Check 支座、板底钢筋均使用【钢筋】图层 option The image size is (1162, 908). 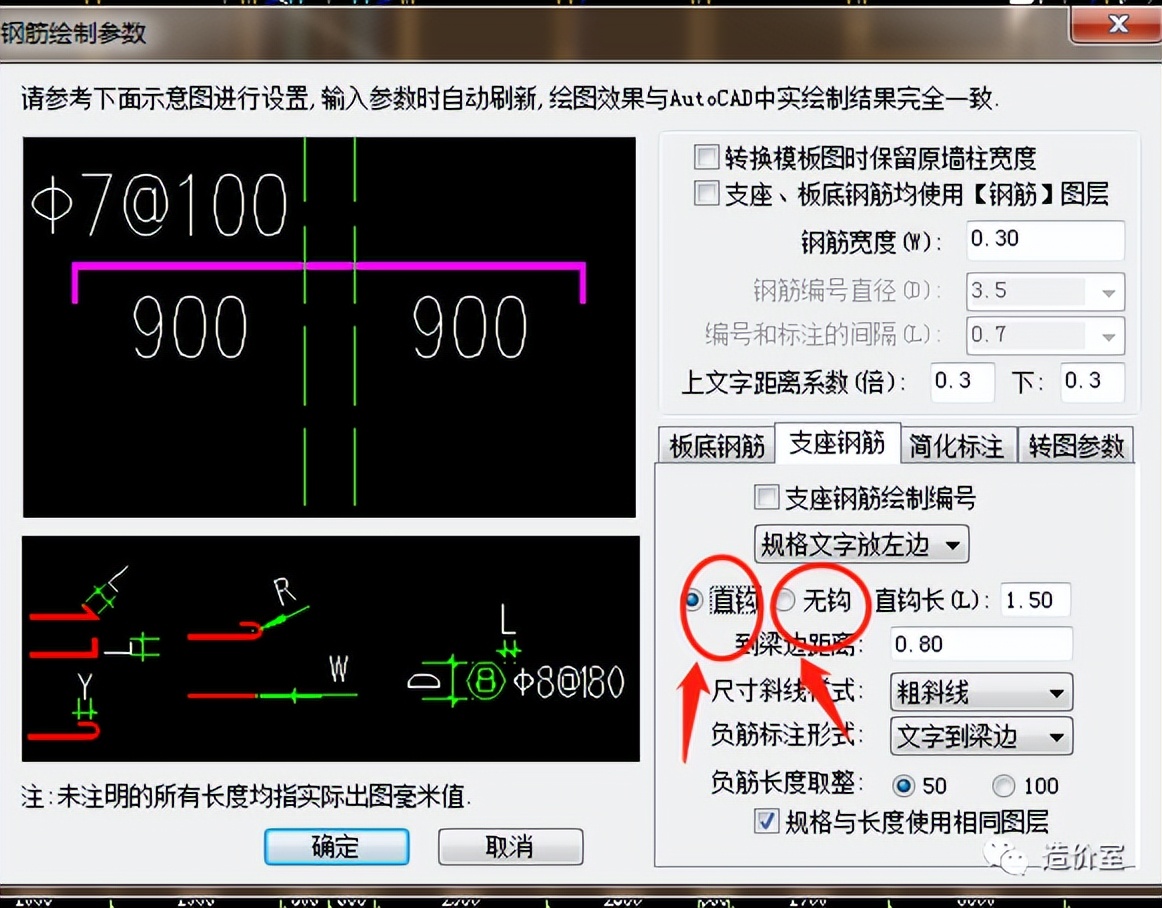pyautogui.click(x=707, y=194)
